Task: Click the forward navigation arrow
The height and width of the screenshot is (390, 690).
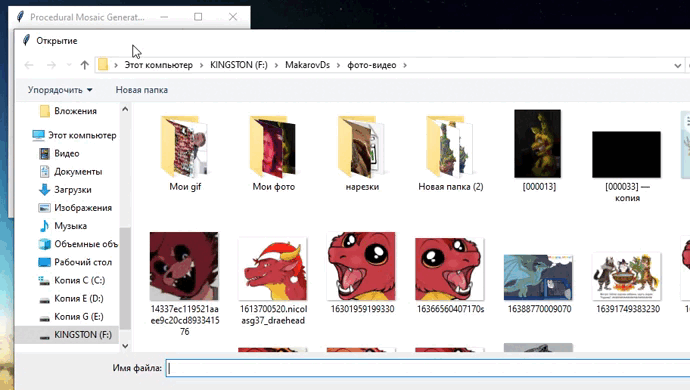Action: click(x=51, y=65)
